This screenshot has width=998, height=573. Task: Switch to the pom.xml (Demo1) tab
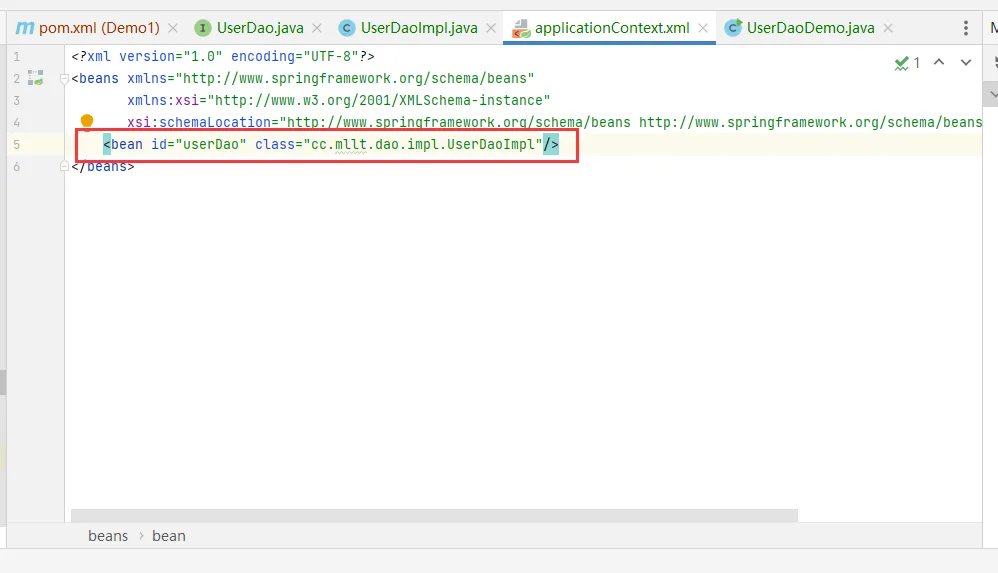(99, 28)
